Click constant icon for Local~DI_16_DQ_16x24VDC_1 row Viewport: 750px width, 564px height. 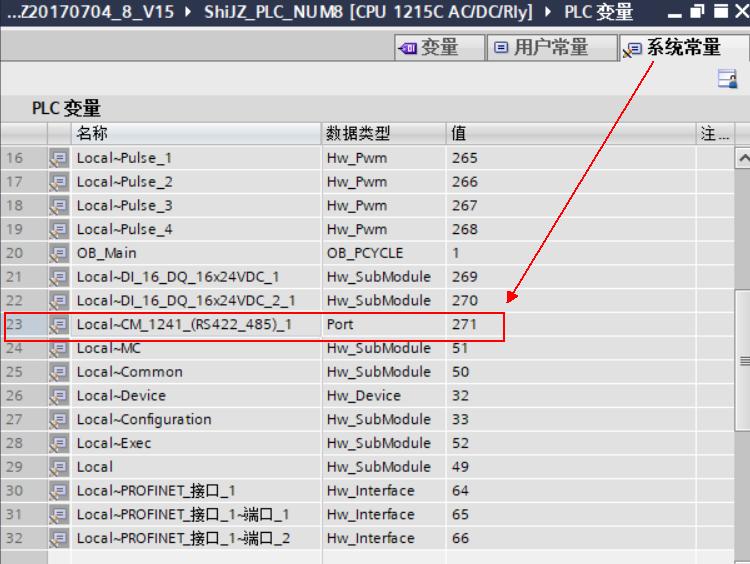(59, 276)
